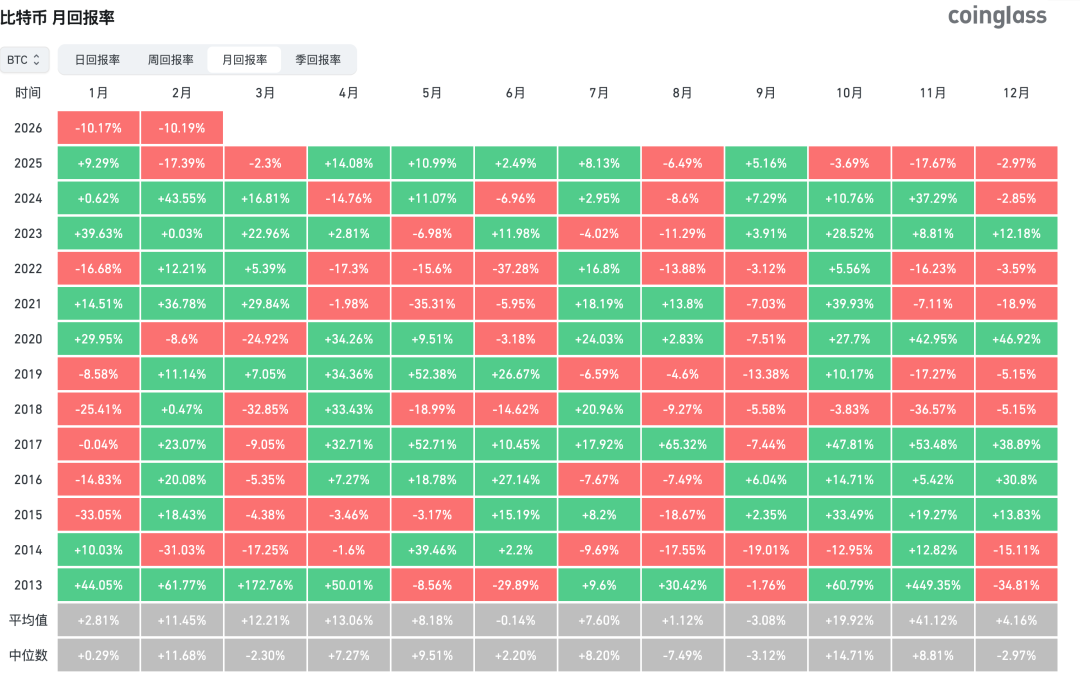Screen dimensions: 1080x682
Task: Click the 中位数 row label
Action: pos(28,656)
